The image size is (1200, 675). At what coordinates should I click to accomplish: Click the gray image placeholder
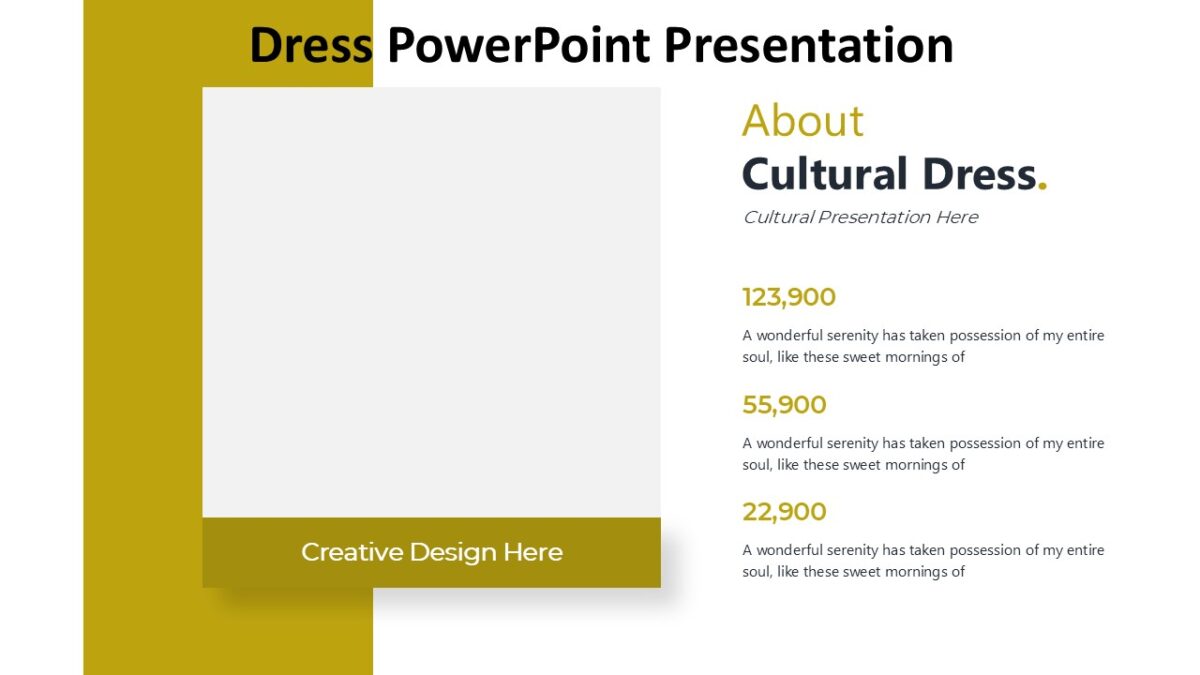coord(432,300)
